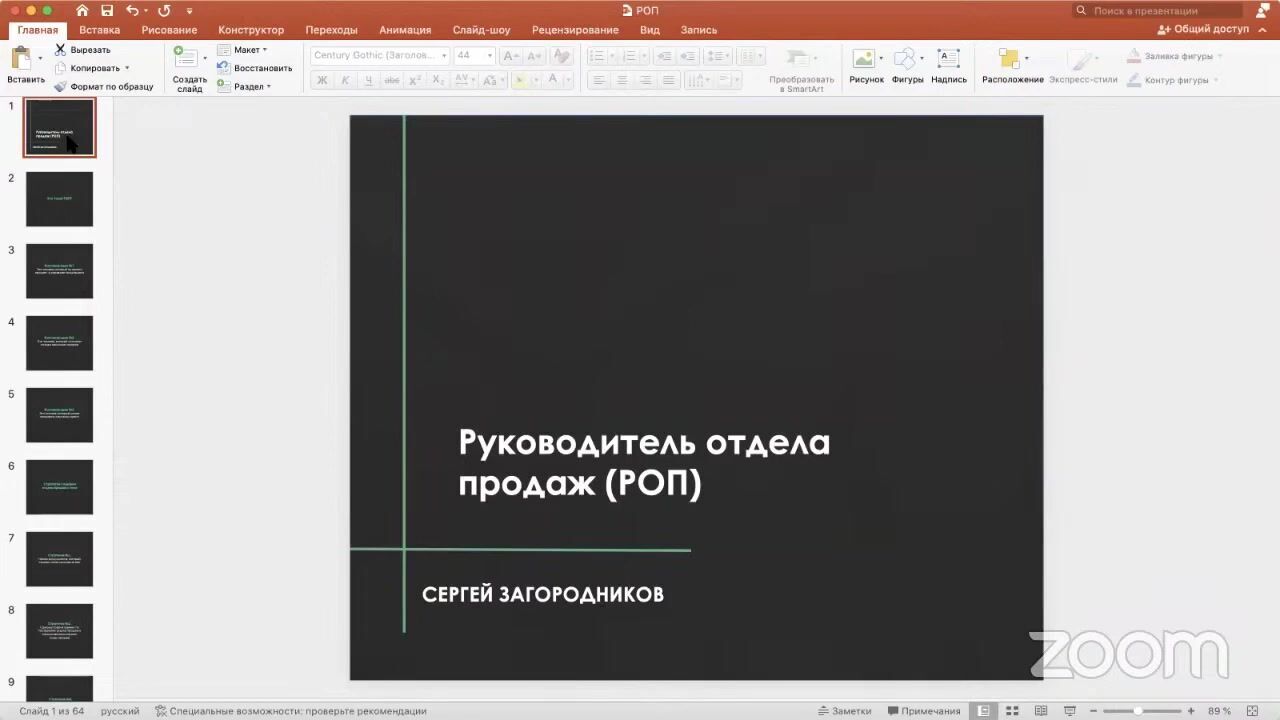Cut selection with Вырезать

pyautogui.click(x=82, y=49)
